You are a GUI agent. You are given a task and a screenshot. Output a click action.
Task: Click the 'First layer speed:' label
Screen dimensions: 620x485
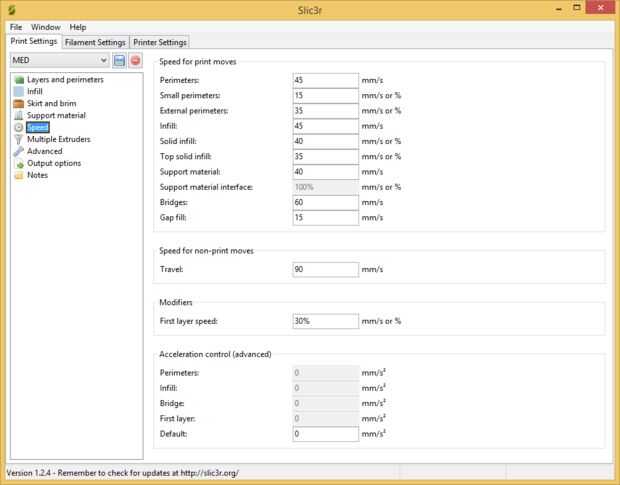click(189, 321)
